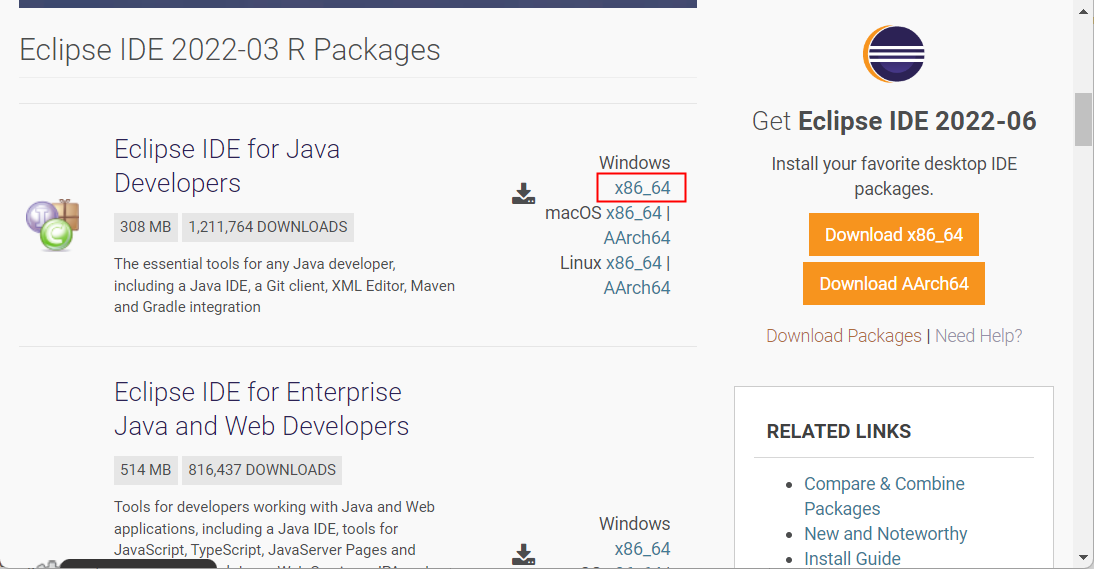
Task: Download macOS x86_64 for Java Developers
Action: click(634, 213)
